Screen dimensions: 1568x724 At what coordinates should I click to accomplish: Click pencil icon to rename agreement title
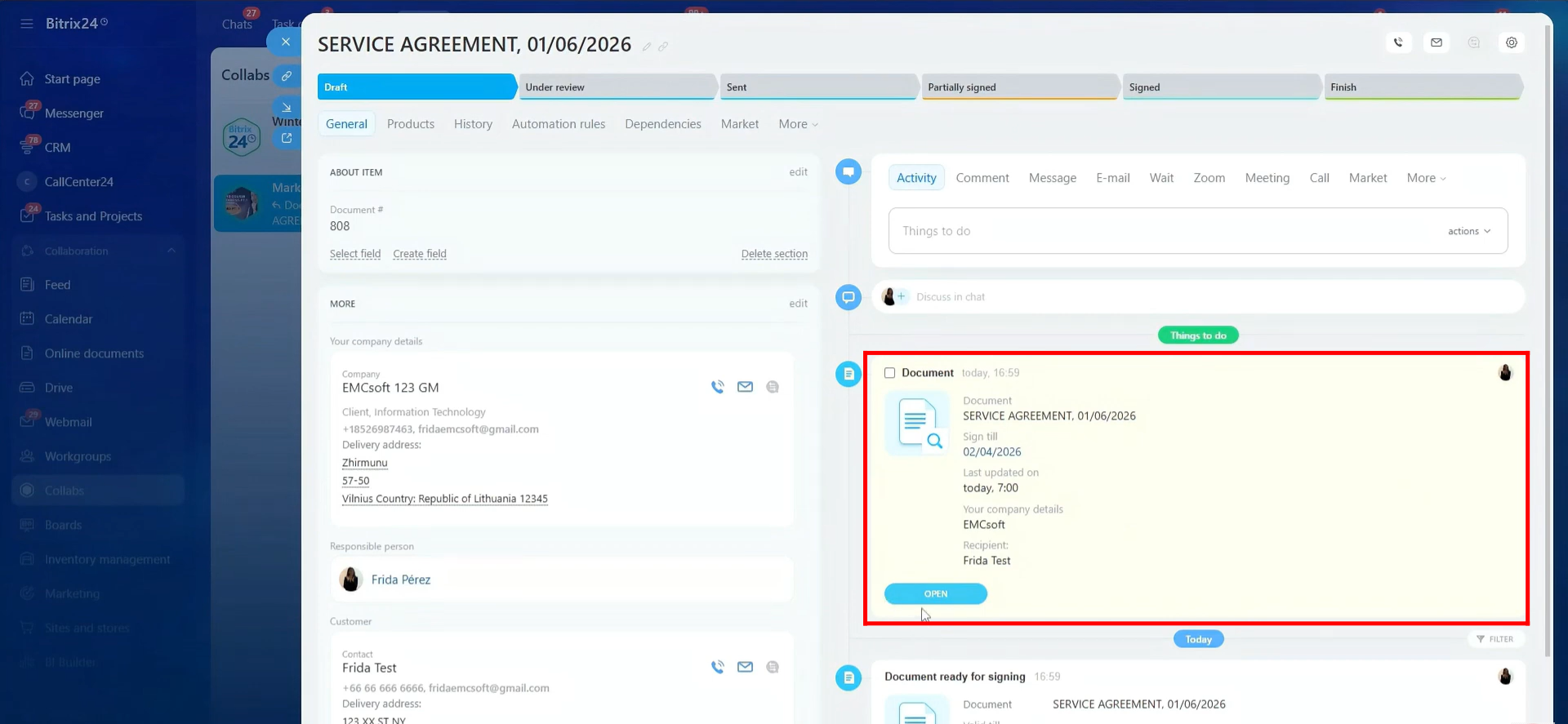coord(647,47)
